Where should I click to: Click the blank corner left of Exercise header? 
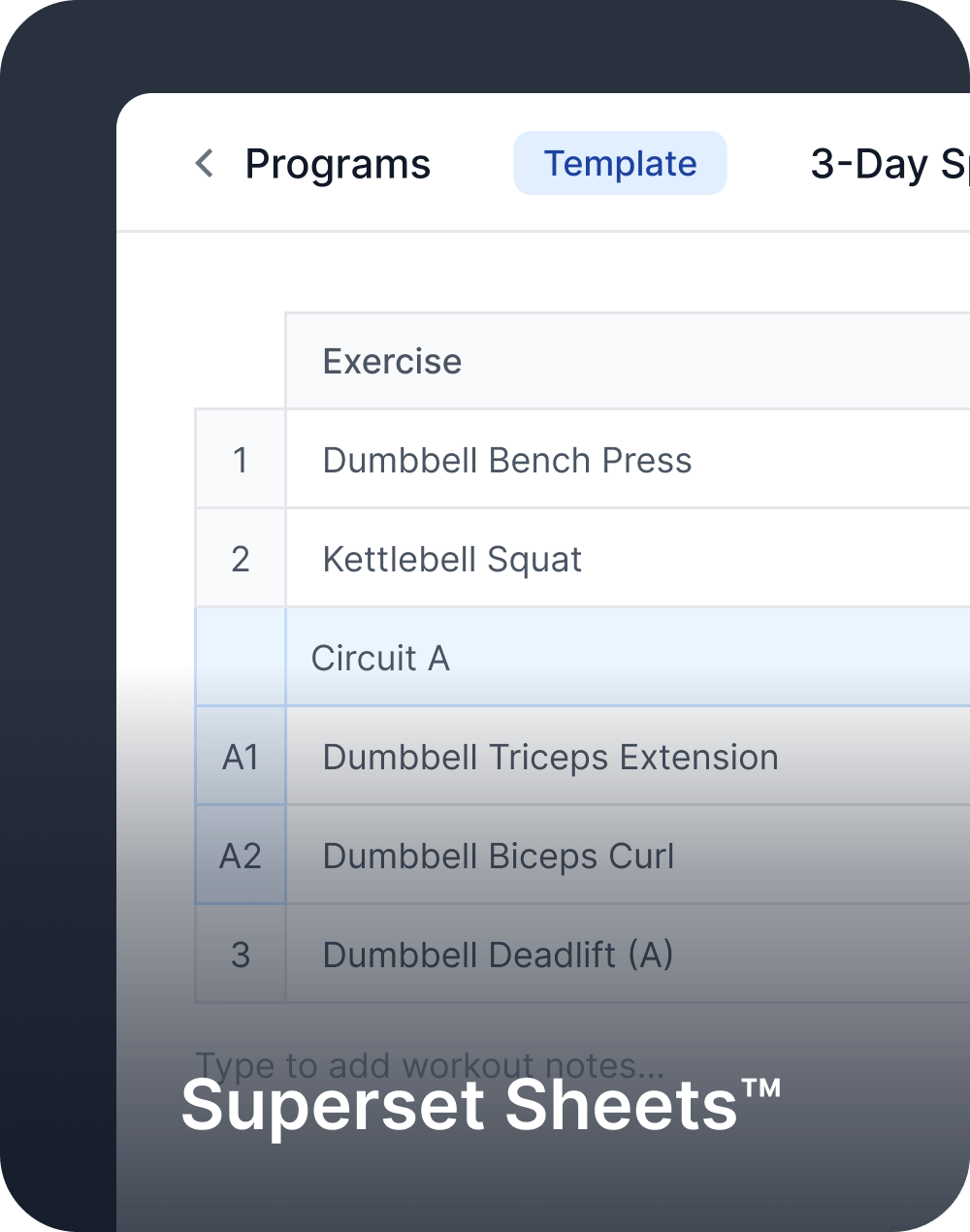click(240, 361)
